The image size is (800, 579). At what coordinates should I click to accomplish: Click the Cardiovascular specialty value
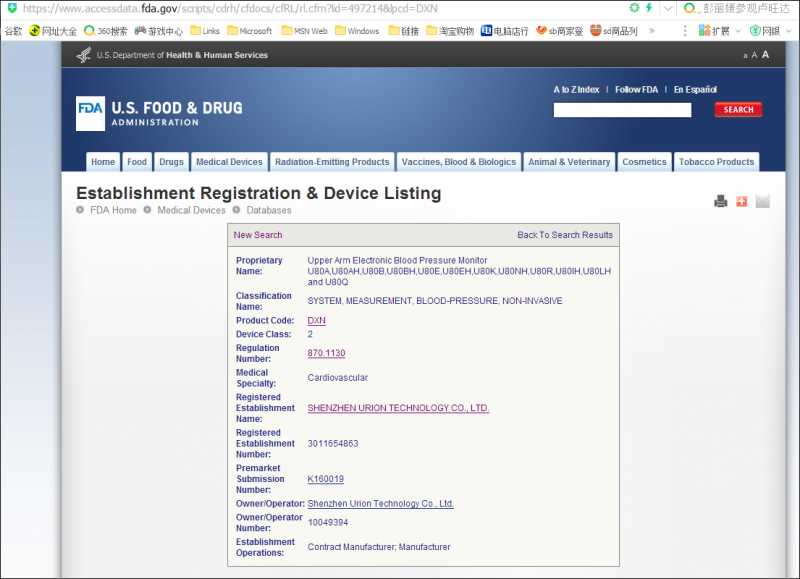pyautogui.click(x=337, y=378)
